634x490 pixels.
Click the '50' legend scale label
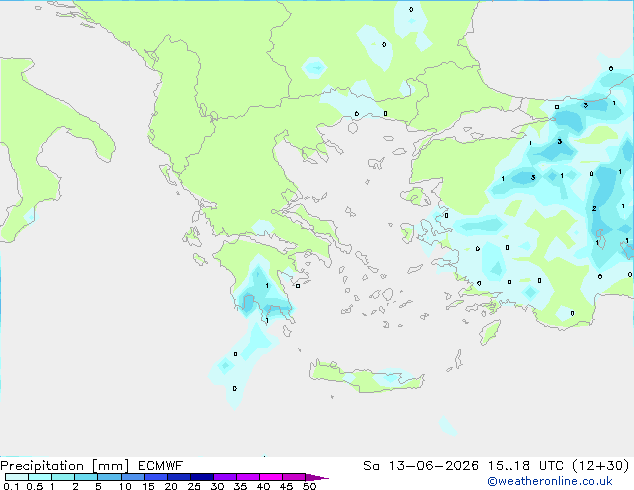[x=310, y=486]
